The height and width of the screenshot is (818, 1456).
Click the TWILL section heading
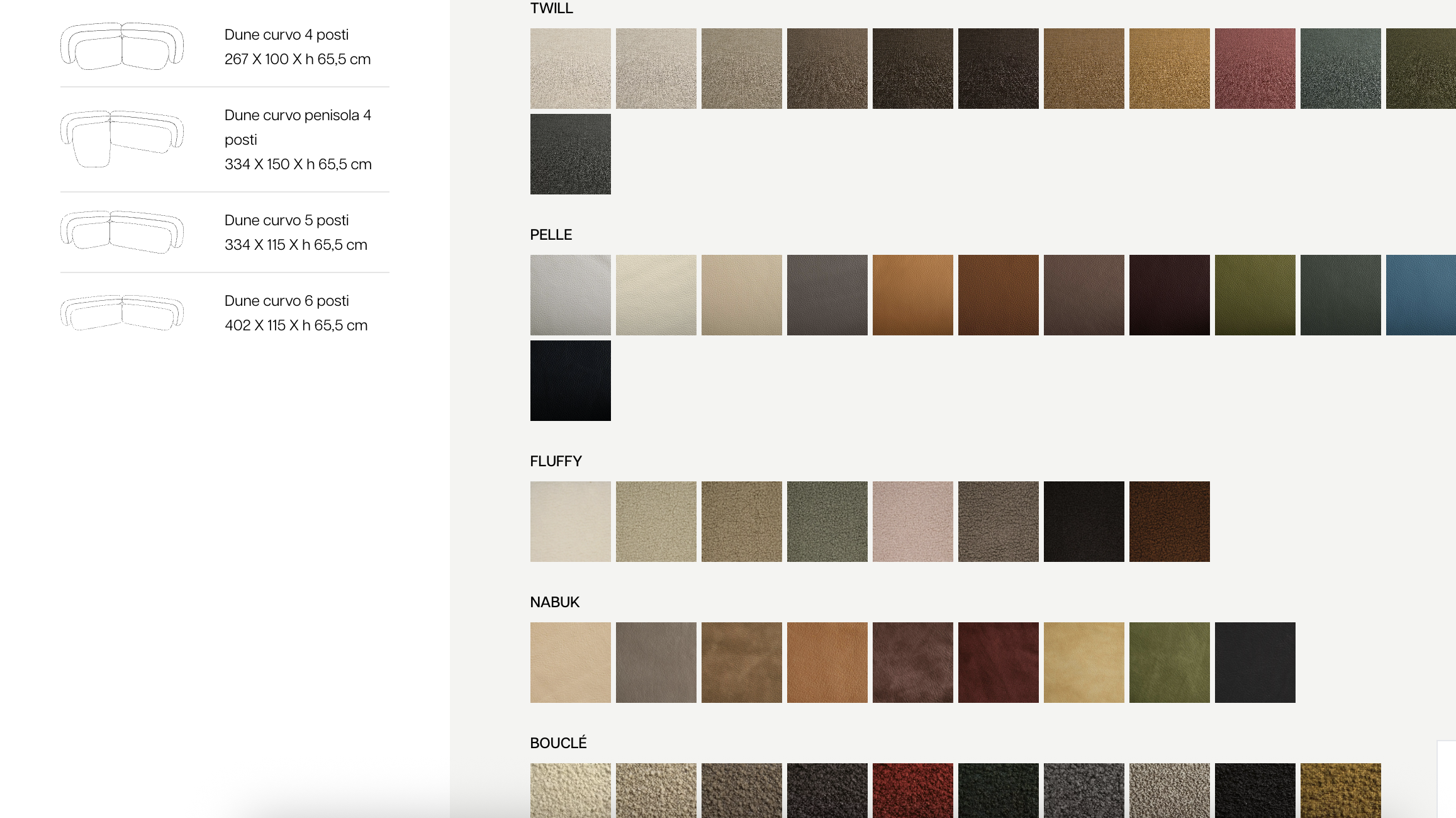point(552,8)
